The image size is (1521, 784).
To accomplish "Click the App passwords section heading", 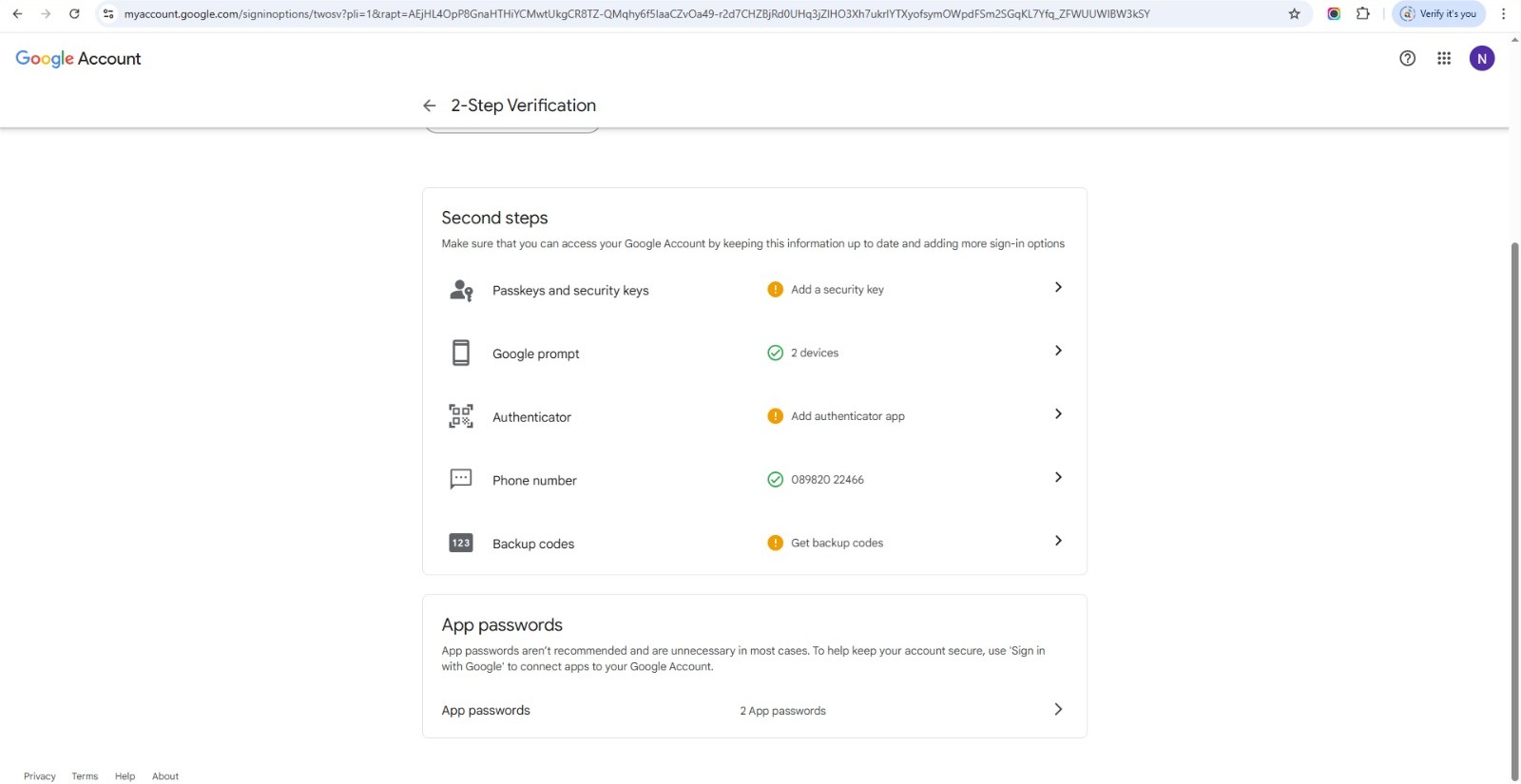I will coord(502,625).
